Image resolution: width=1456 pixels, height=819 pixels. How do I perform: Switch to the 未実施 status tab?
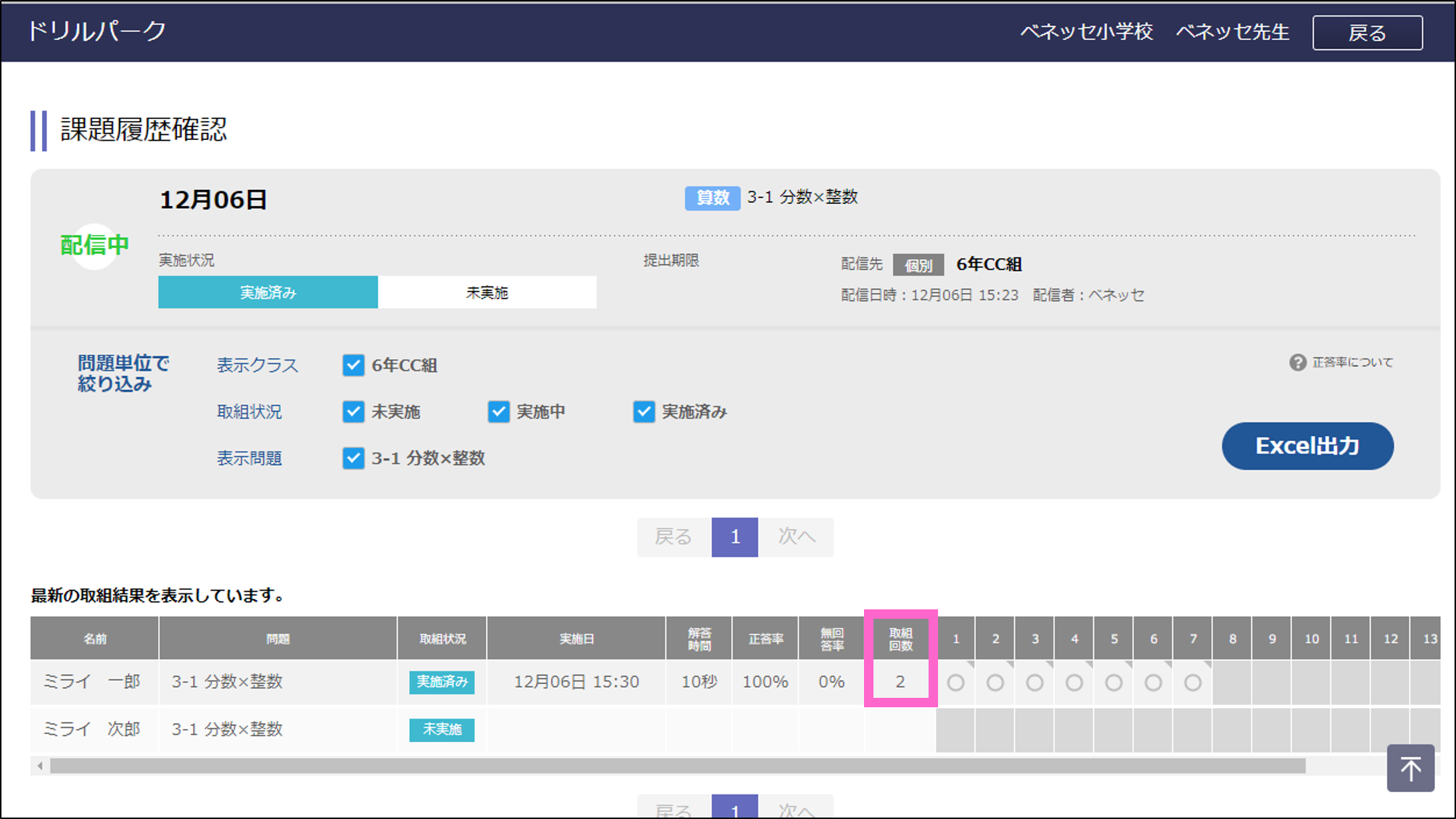tap(487, 292)
